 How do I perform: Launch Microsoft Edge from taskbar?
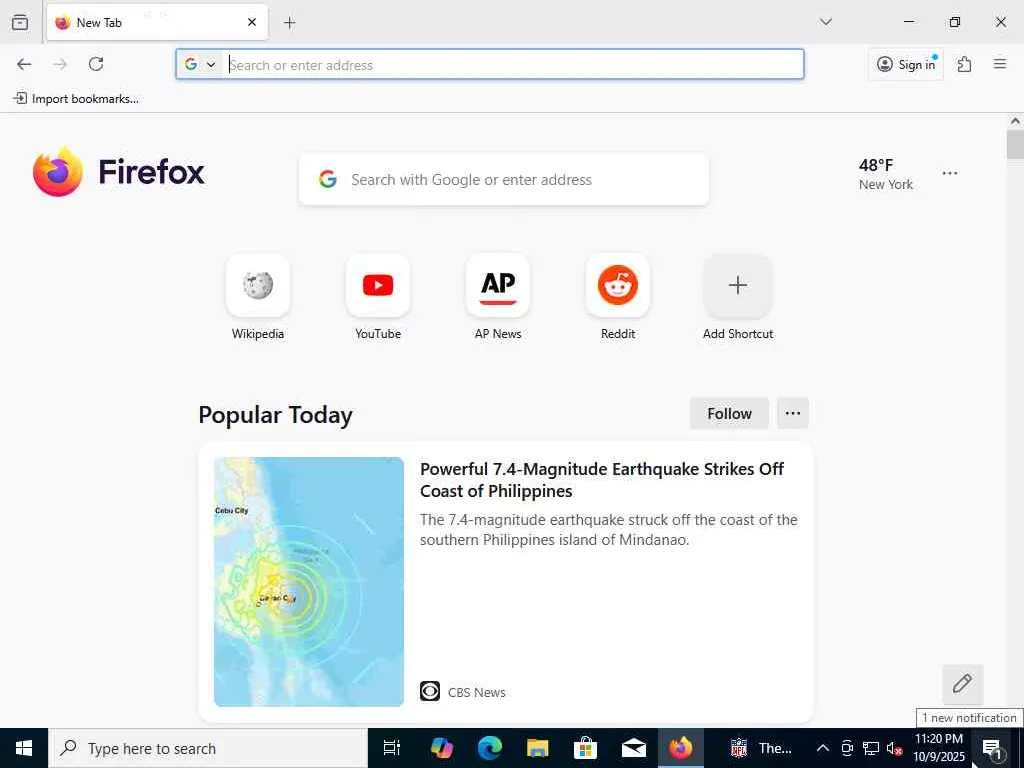[x=490, y=748]
